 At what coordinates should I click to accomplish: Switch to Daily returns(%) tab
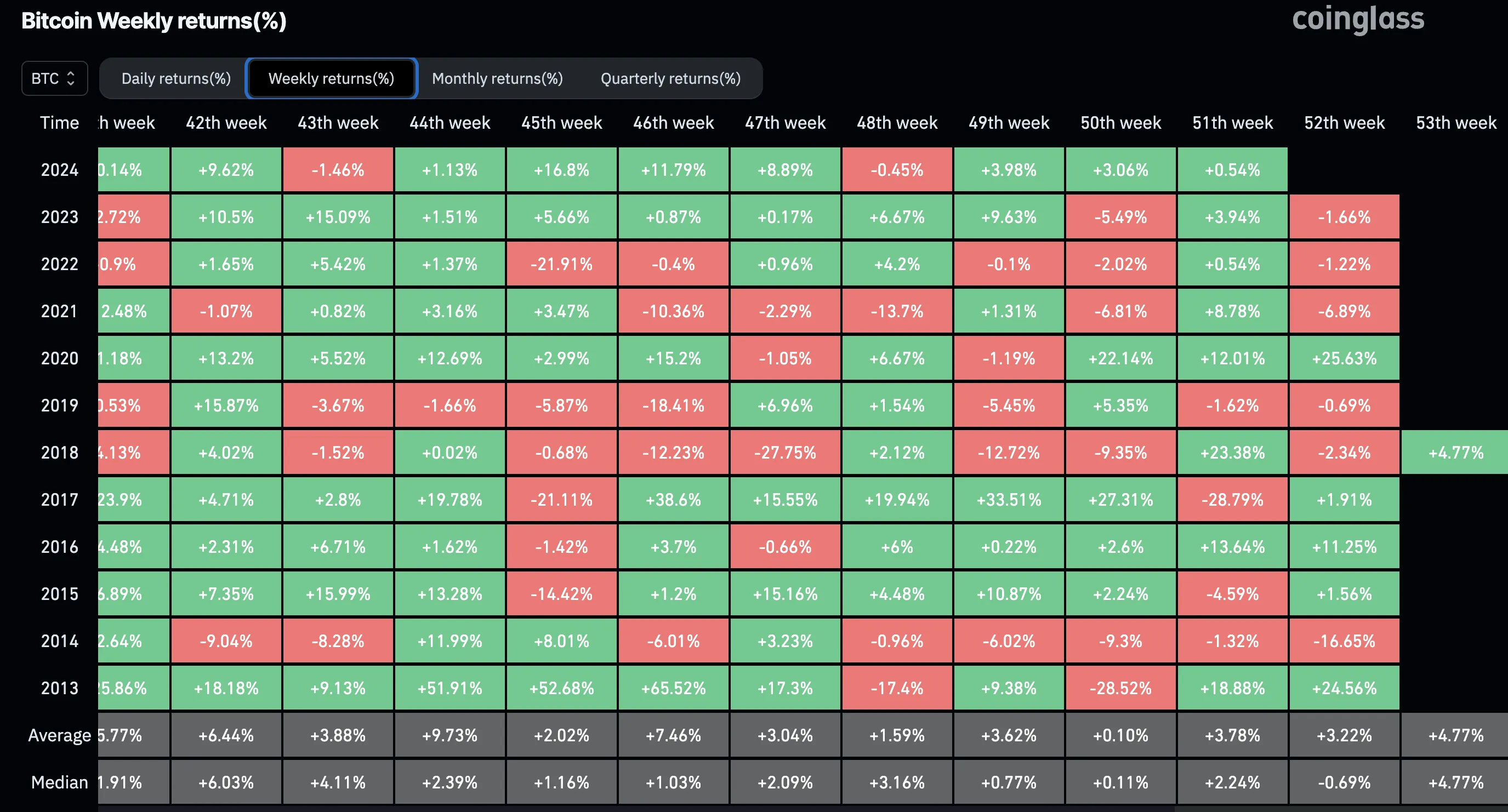tap(175, 78)
